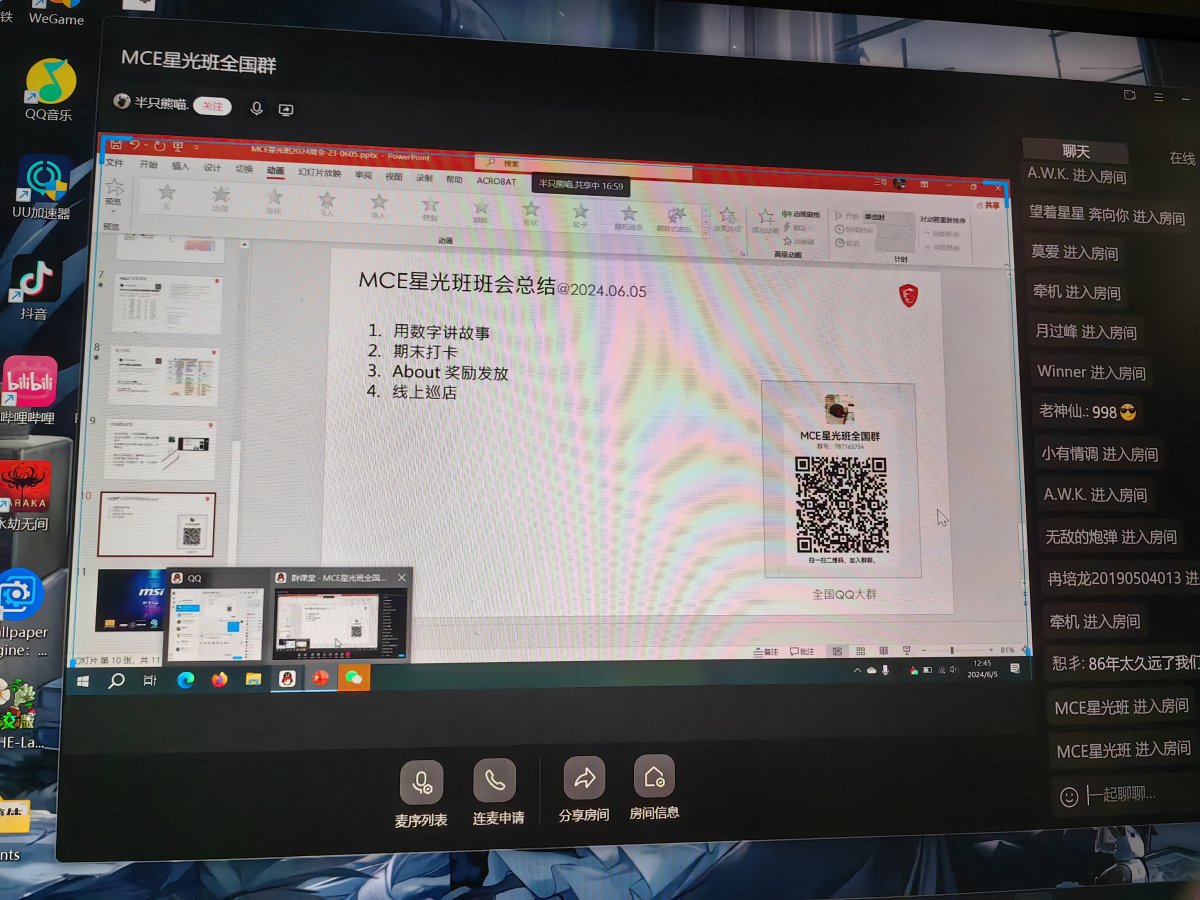Viewport: 1200px width, 900px height.
Task: Click the Windows Start button in shared screen
Action: (x=83, y=681)
